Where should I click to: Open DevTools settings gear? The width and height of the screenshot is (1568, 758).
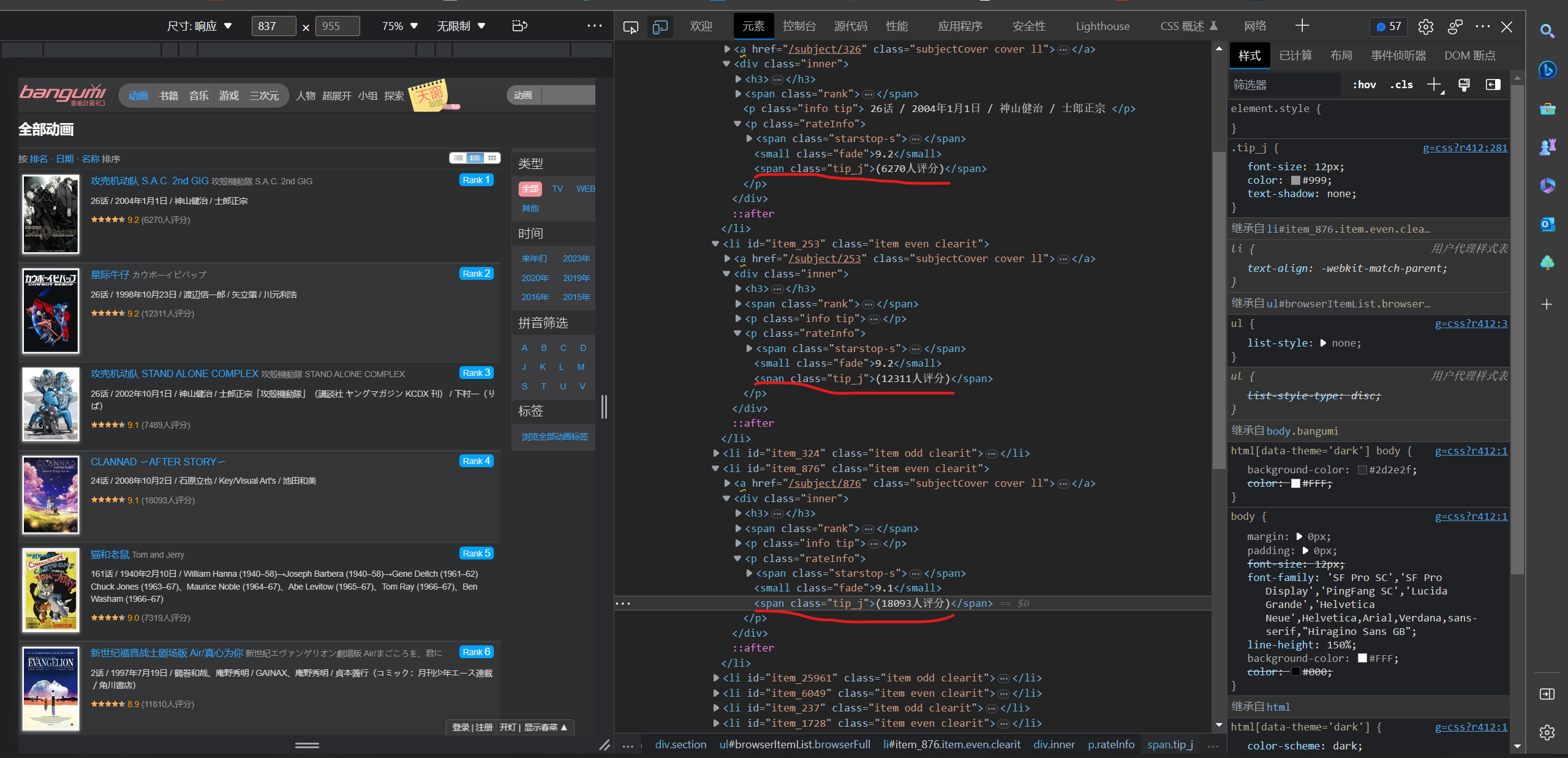(1425, 26)
